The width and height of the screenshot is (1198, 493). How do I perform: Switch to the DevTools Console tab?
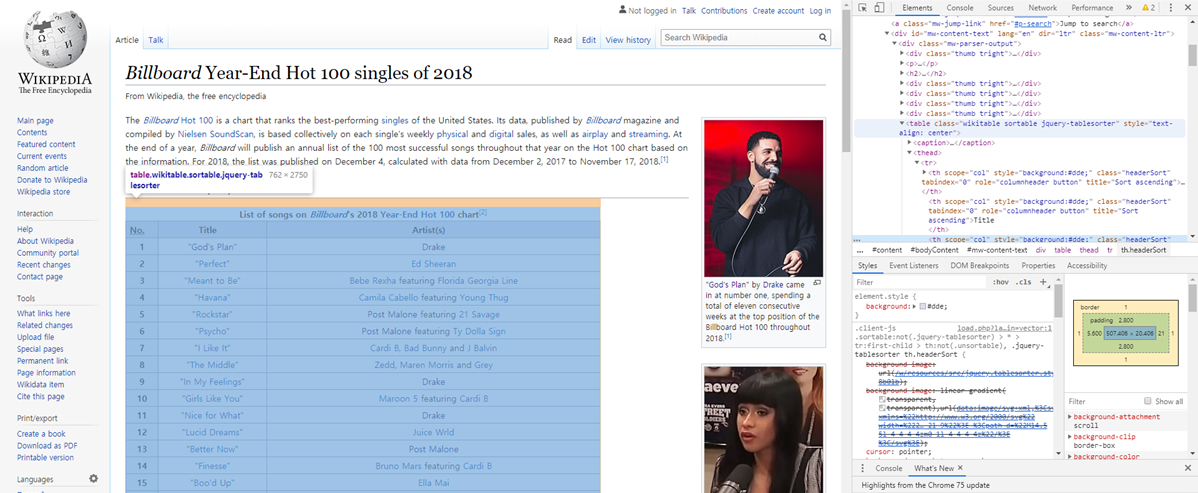pyautogui.click(x=960, y=8)
